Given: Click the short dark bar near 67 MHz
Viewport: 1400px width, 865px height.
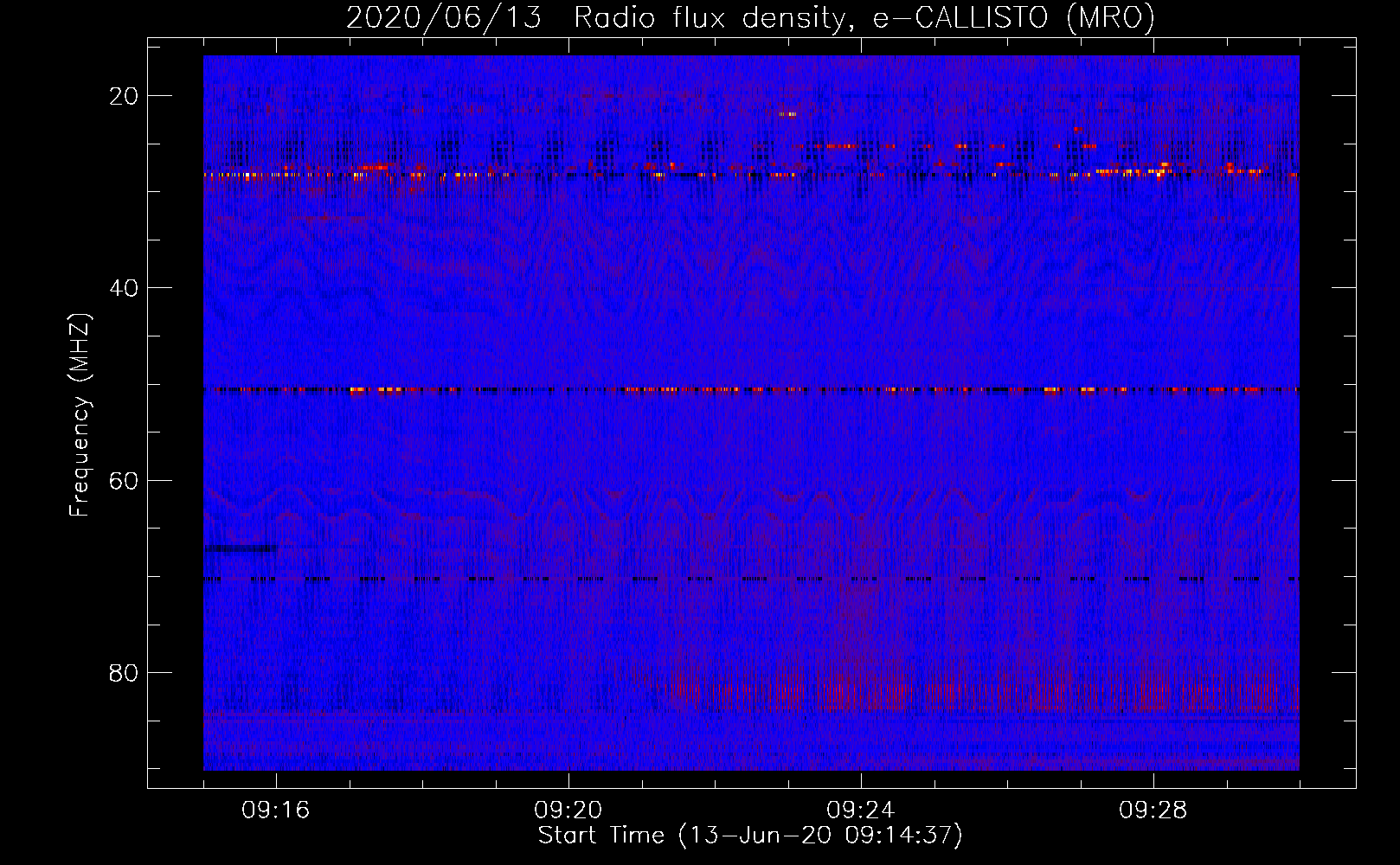Looking at the screenshot, I should click(240, 548).
